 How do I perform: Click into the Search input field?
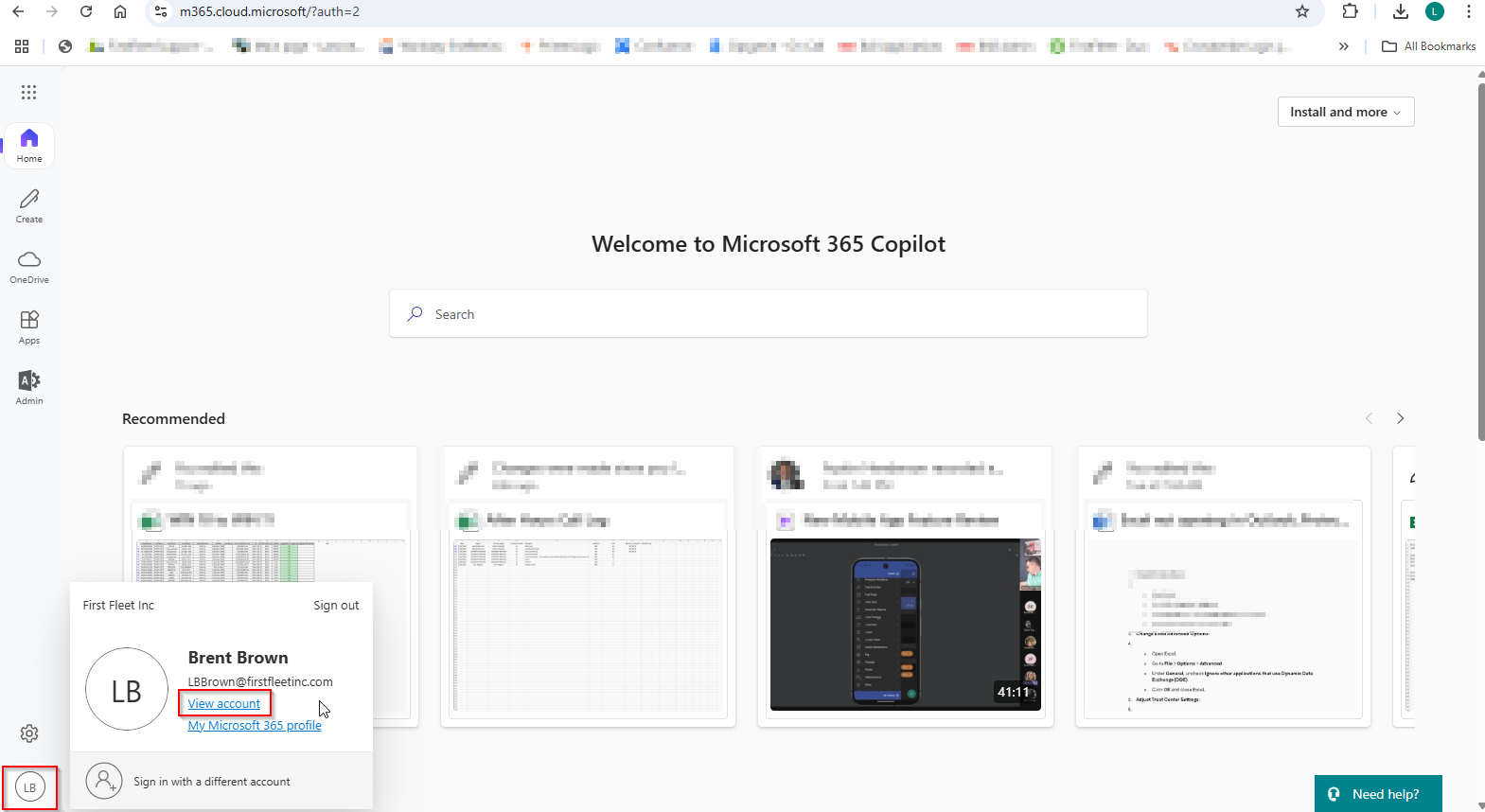point(769,313)
